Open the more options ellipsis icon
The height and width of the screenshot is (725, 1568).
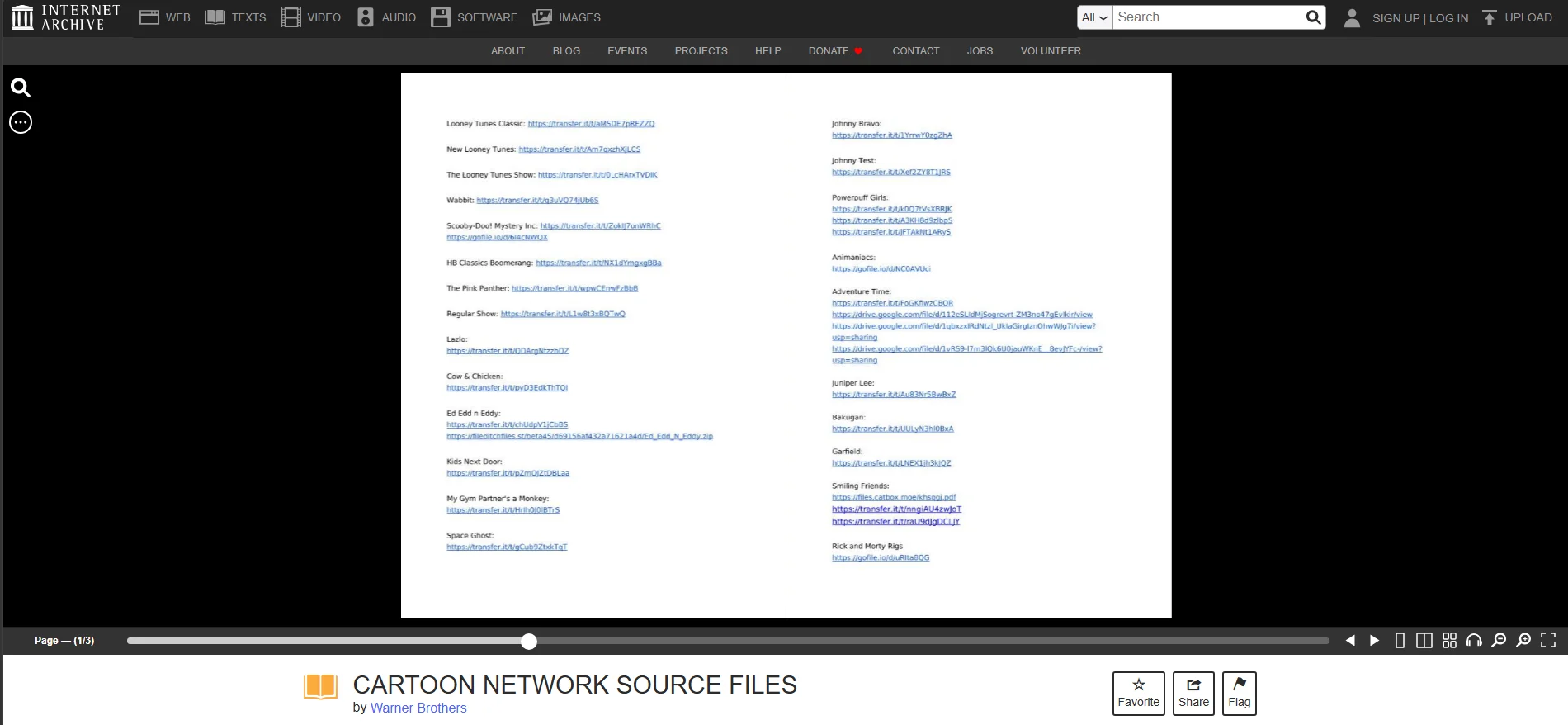pos(21,122)
